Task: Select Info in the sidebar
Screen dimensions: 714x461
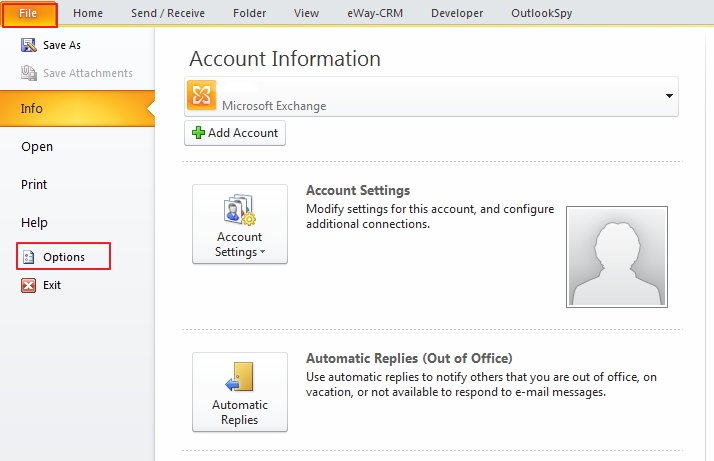Action: tap(77, 108)
